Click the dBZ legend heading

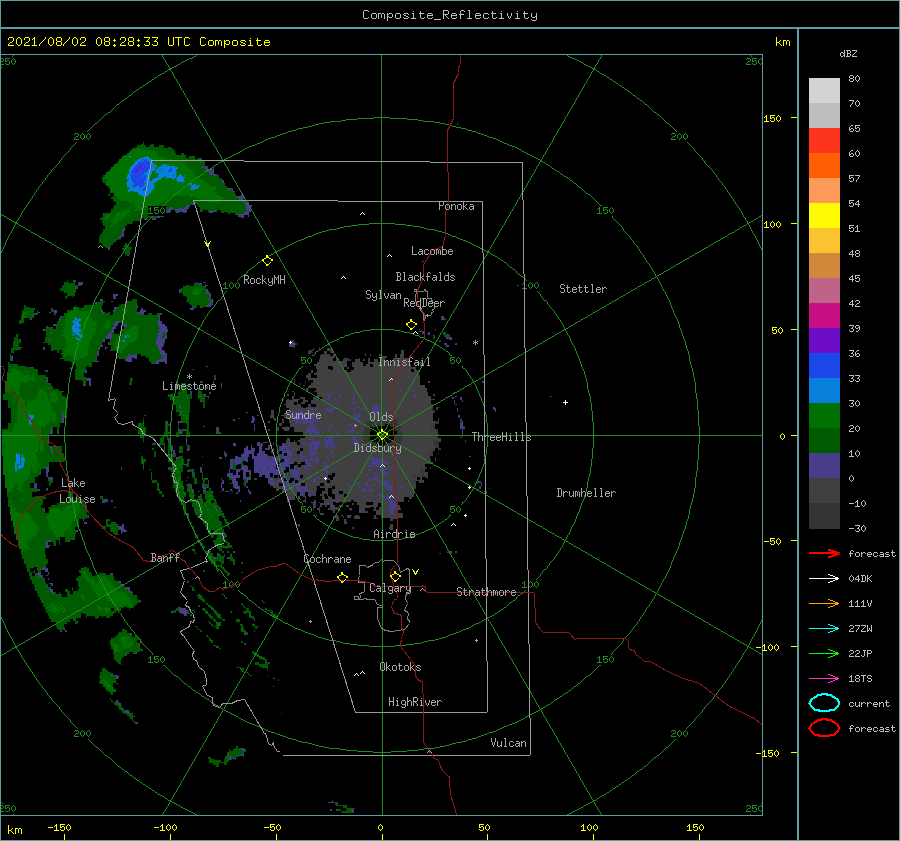(848, 53)
